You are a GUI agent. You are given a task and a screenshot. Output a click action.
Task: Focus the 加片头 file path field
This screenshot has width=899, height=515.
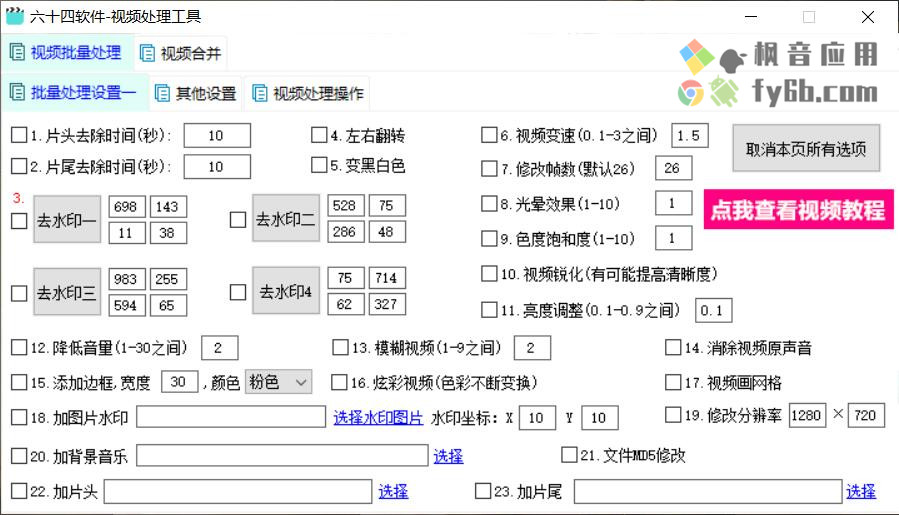[x=238, y=491]
